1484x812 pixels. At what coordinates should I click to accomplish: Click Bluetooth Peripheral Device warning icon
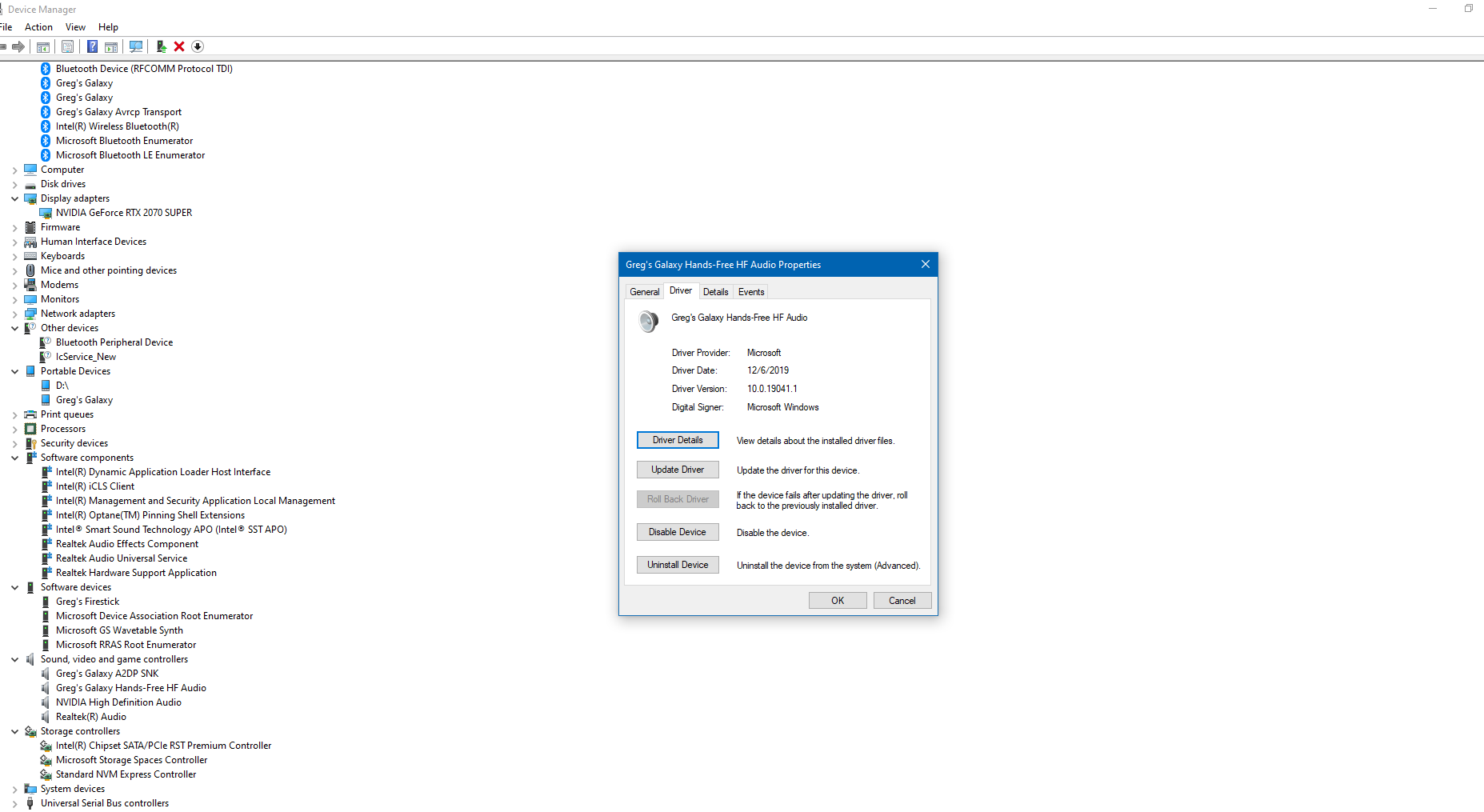pyautogui.click(x=46, y=342)
